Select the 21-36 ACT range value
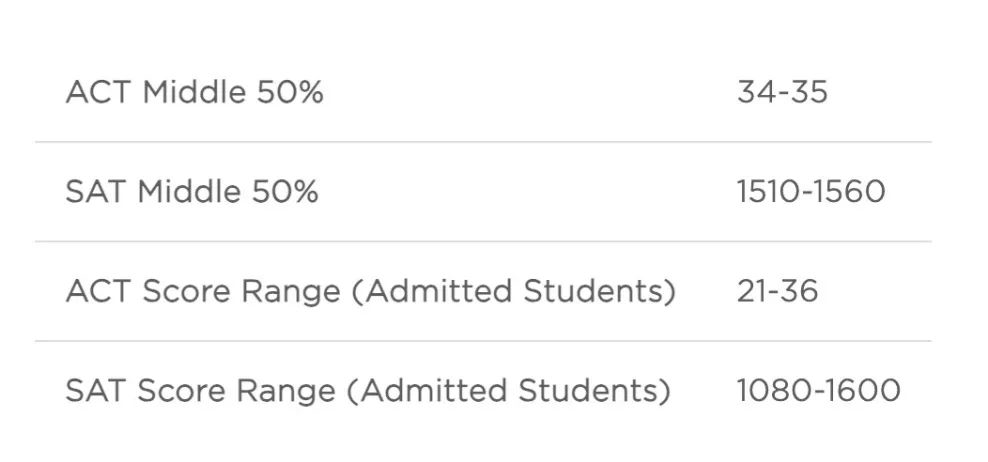This screenshot has width=988, height=462. coord(778,291)
